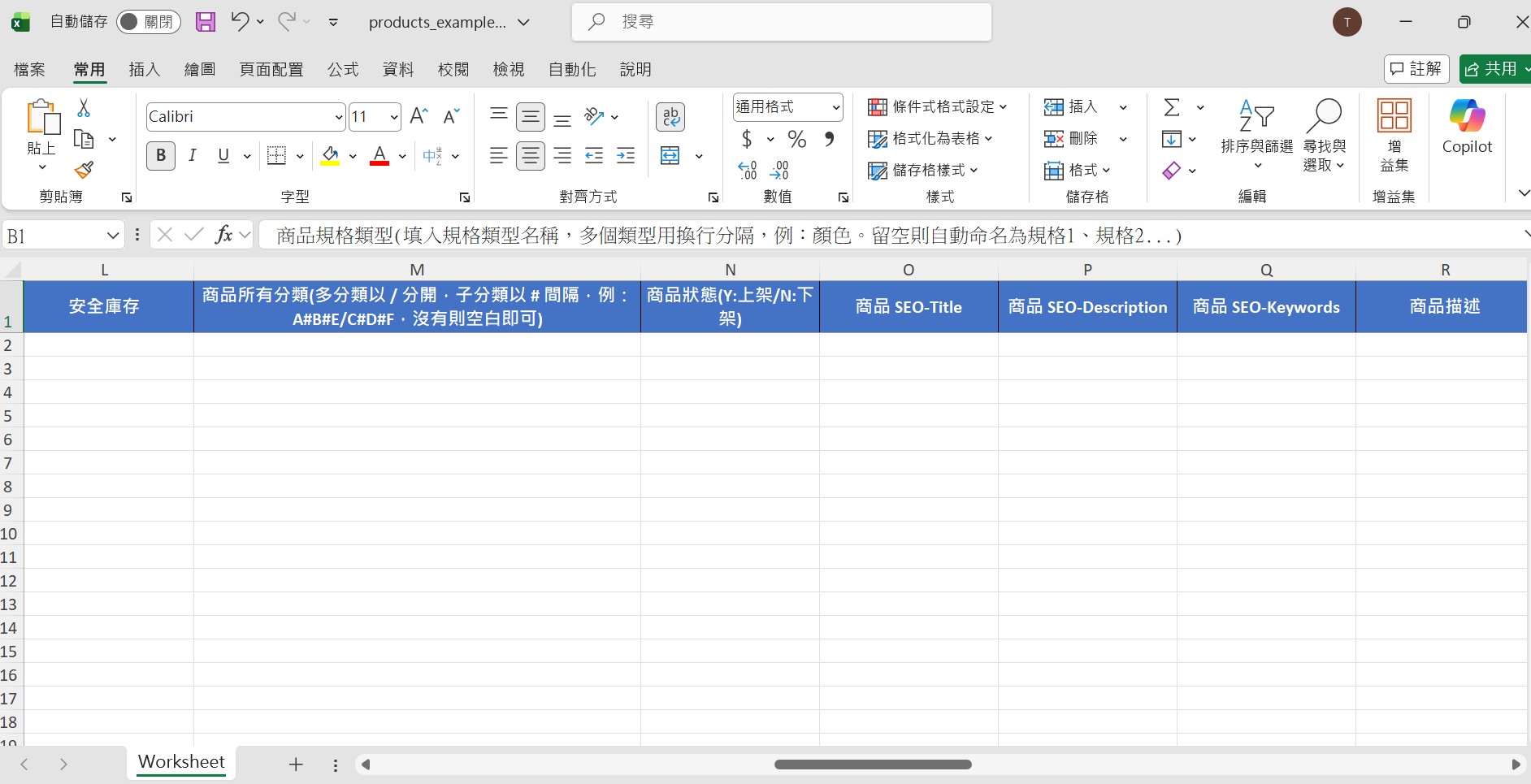Click the Wrap Text icon
Viewport: 1531px width, 784px height.
coord(670,117)
